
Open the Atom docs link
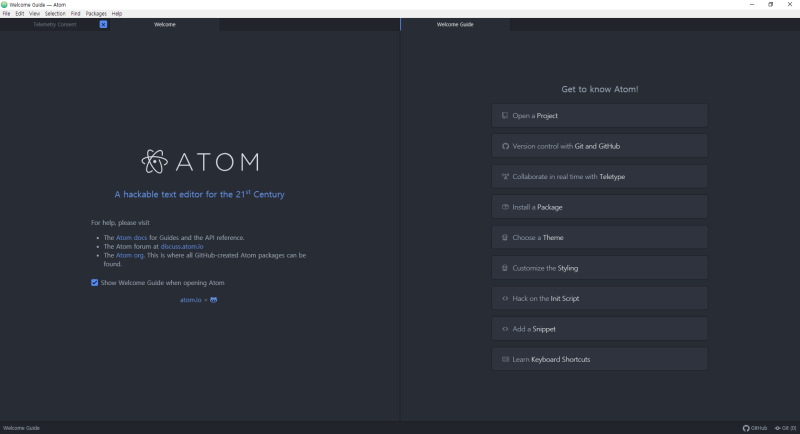[x=131, y=238]
